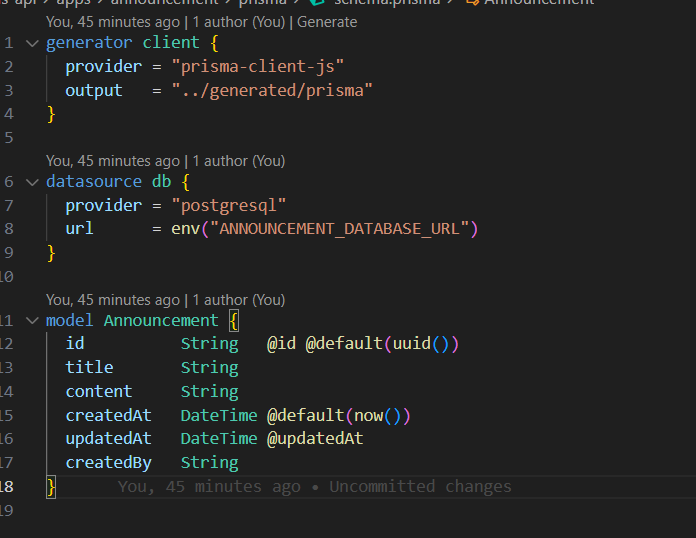Open the git blame lens above model Announcement
Screen dimensions: 696x538
coord(166,300)
